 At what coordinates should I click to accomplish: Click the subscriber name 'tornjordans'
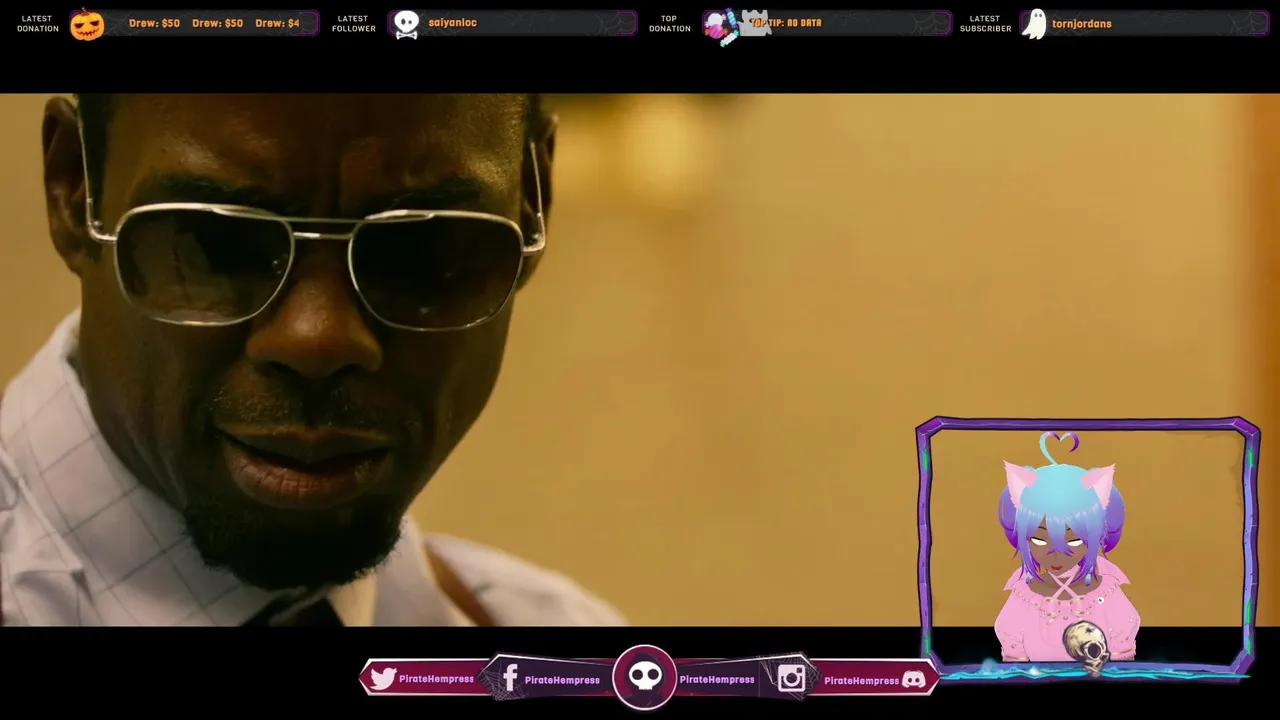coord(1082,23)
